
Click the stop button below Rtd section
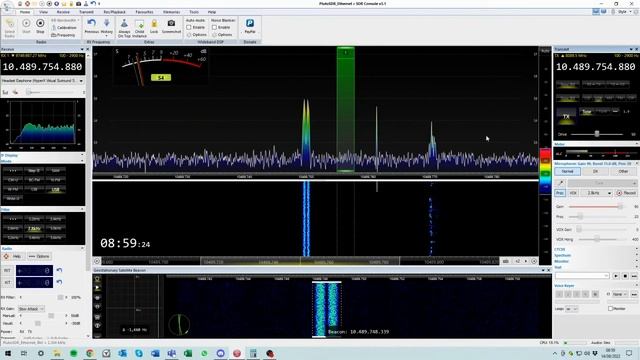(625, 276)
